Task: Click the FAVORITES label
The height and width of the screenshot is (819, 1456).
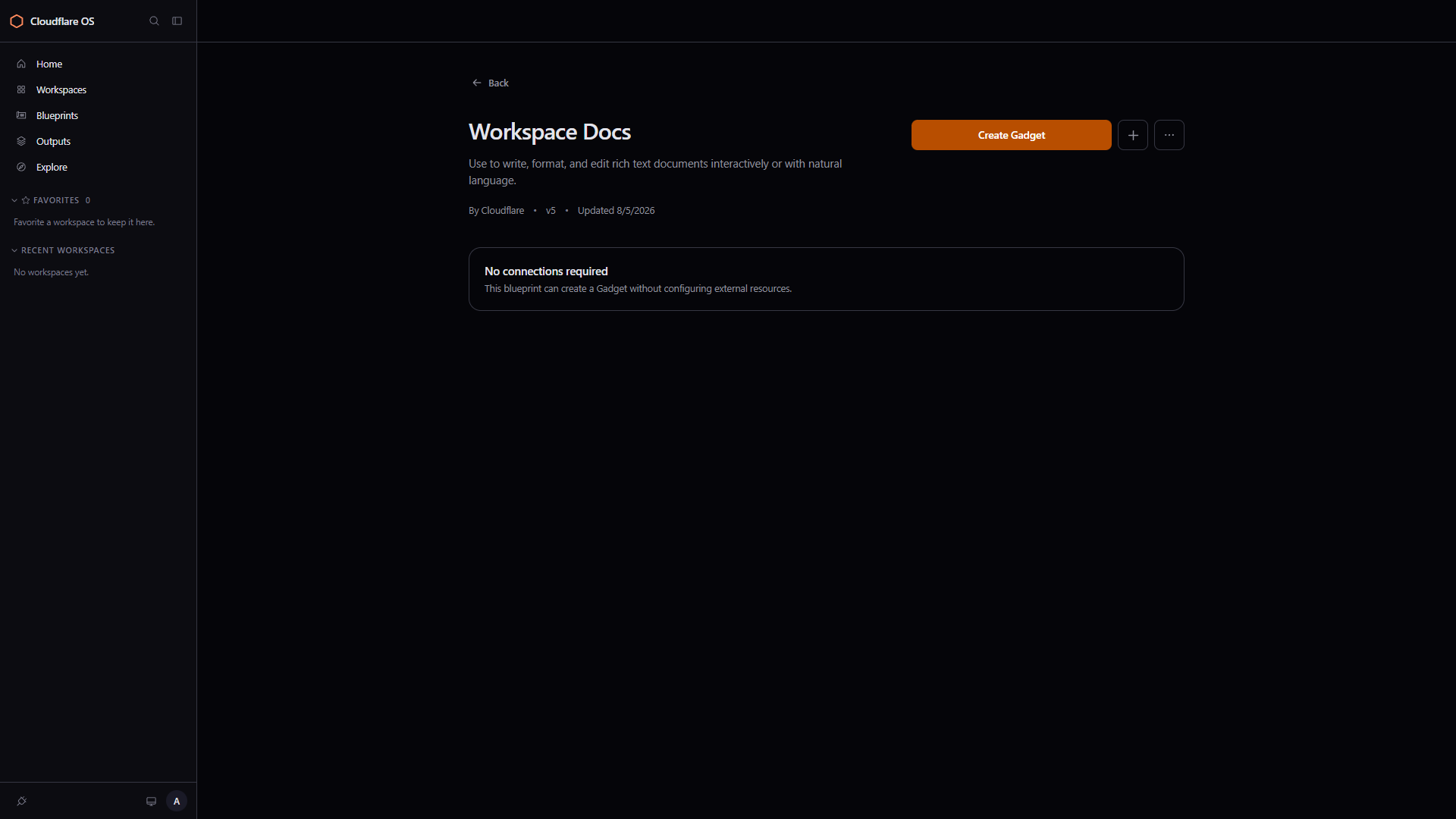Action: click(x=56, y=200)
